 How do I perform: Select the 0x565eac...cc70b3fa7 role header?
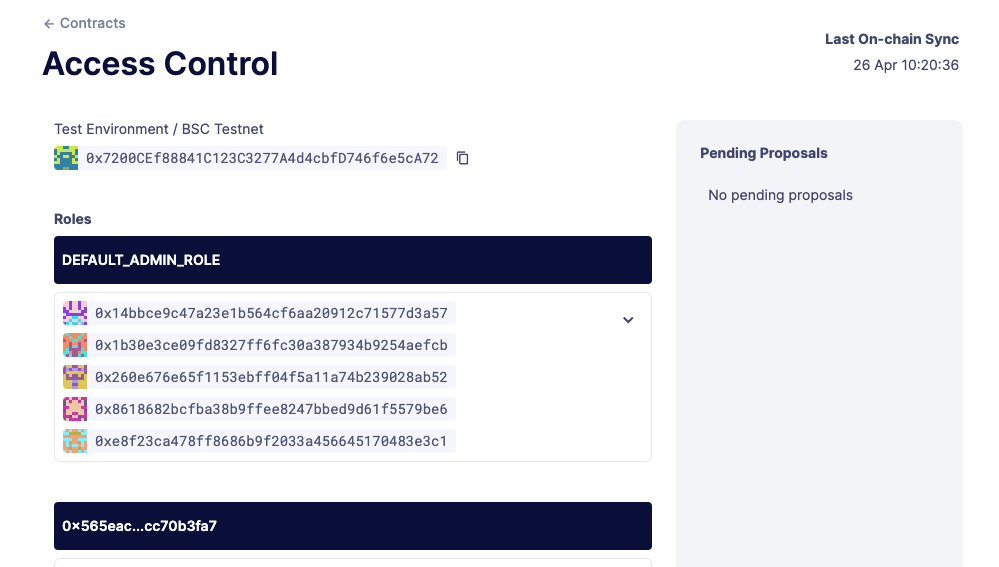point(352,526)
